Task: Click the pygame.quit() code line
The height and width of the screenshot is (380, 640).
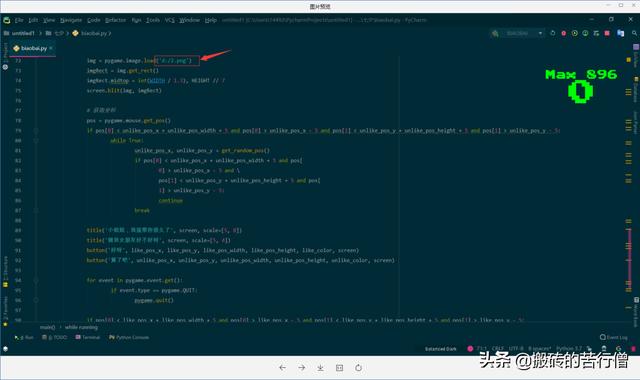Action: point(154,300)
